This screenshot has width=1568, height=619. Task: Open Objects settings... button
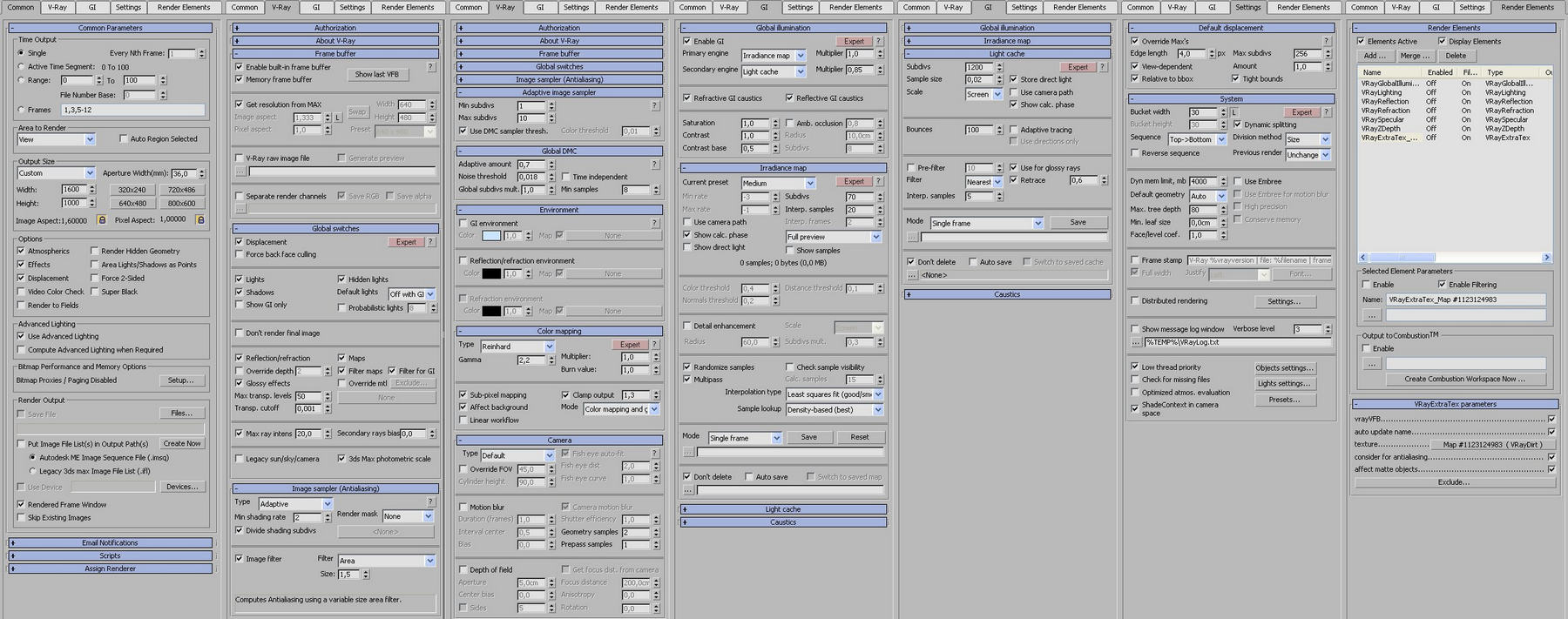pos(1285,368)
